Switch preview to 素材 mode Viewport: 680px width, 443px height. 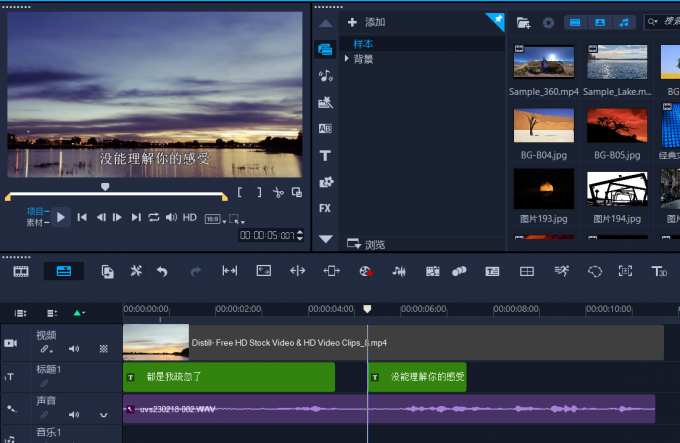36,223
